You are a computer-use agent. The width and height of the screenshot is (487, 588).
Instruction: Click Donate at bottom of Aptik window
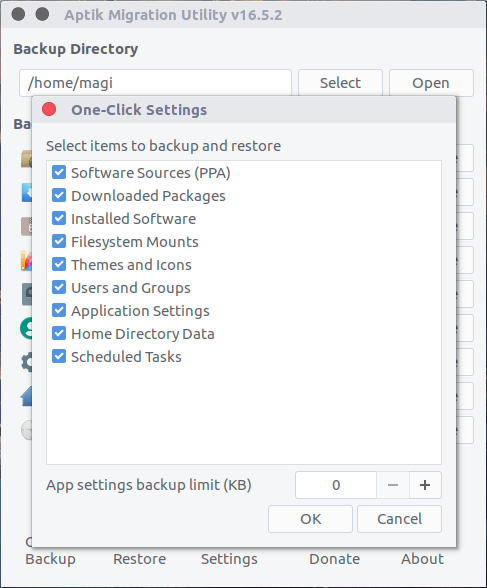click(x=334, y=559)
